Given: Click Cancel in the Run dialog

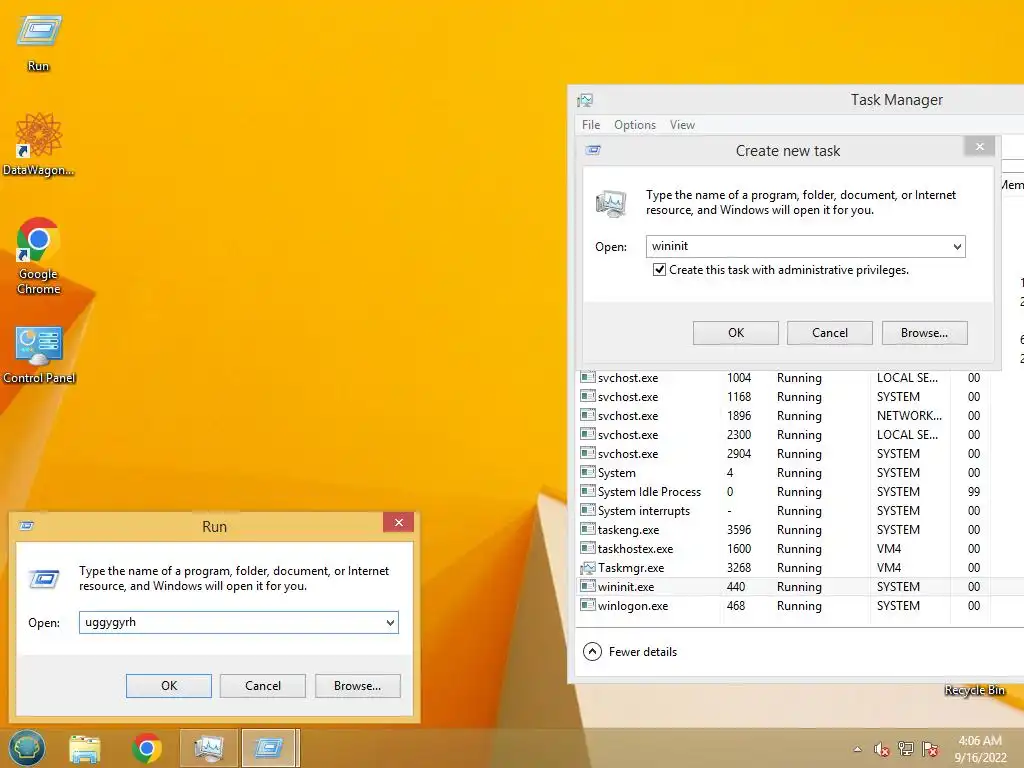Looking at the screenshot, I should [263, 686].
